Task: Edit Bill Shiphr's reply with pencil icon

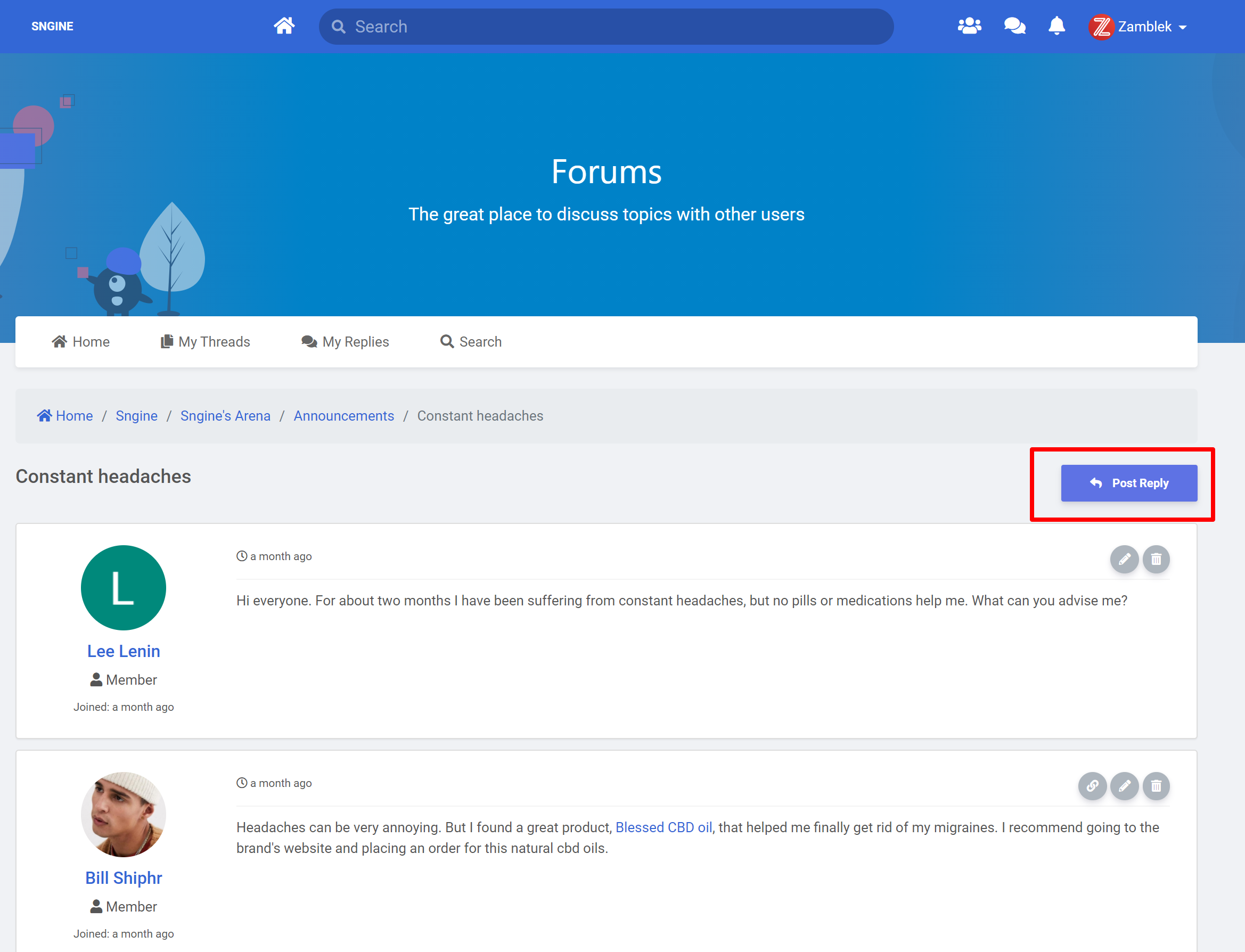Action: click(1124, 786)
